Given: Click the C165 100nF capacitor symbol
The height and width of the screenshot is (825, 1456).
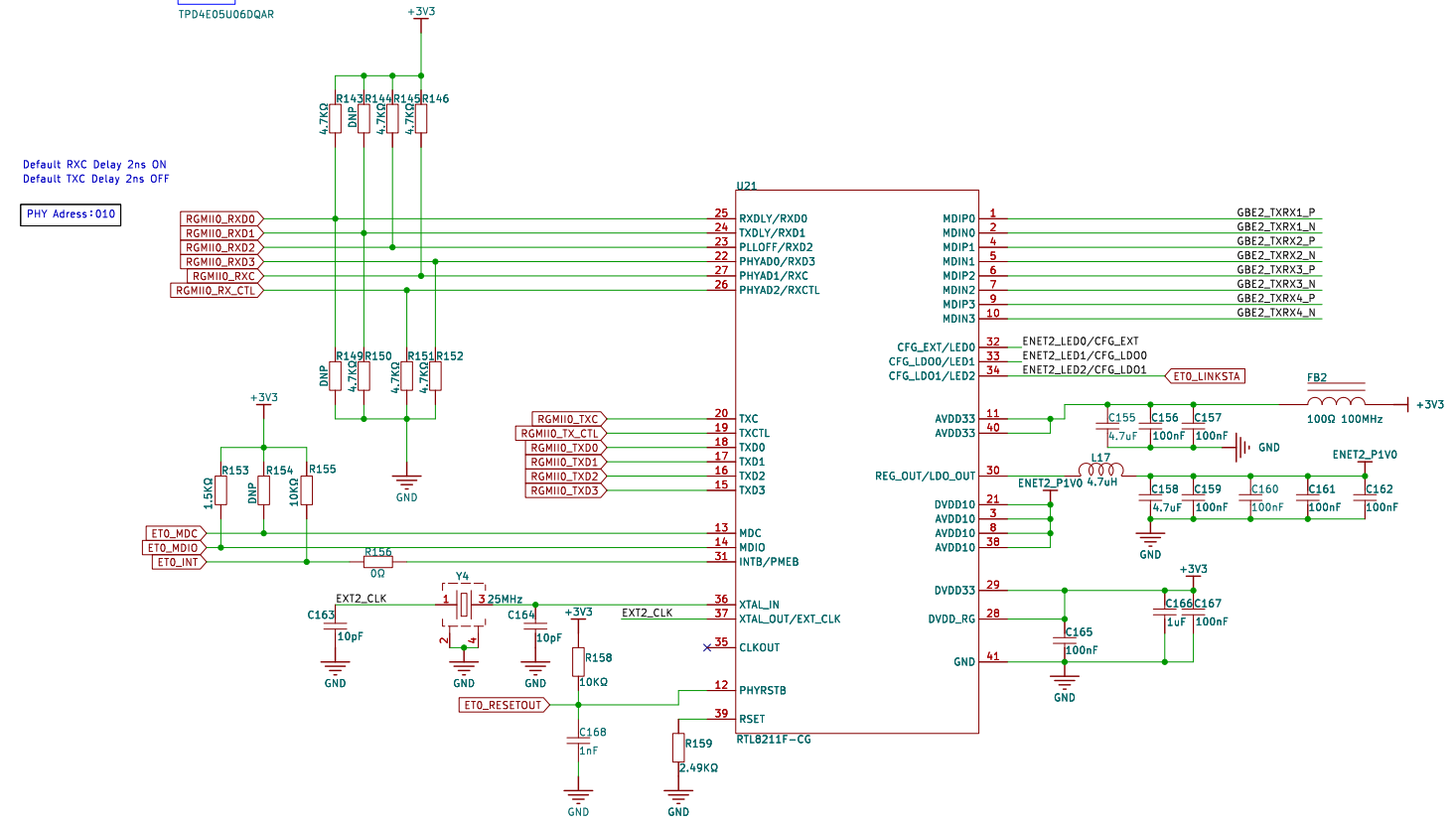Looking at the screenshot, I should [1065, 641].
